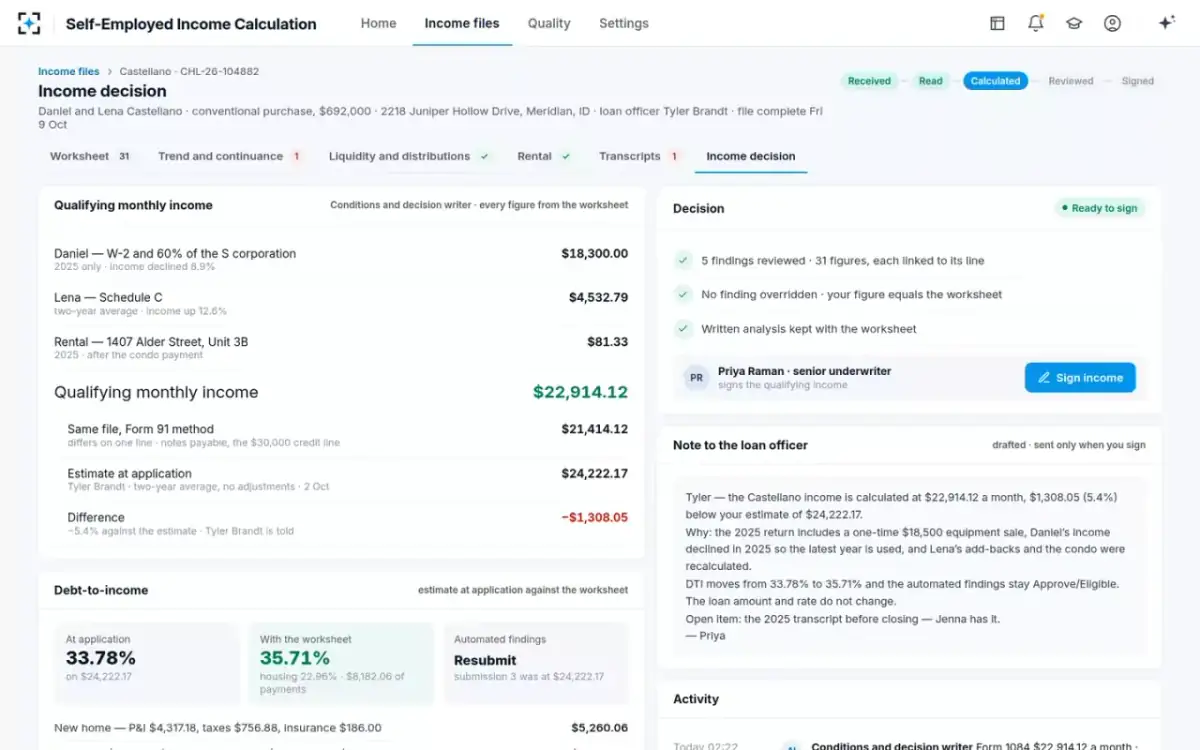Image resolution: width=1200 pixels, height=750 pixels.
Task: Click the PR avatar for Priya Raman
Action: tap(696, 378)
